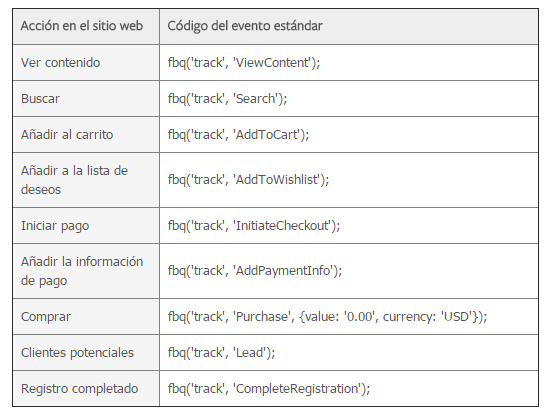Select the 'Buscar' row label
558x414 pixels.
[40, 99]
